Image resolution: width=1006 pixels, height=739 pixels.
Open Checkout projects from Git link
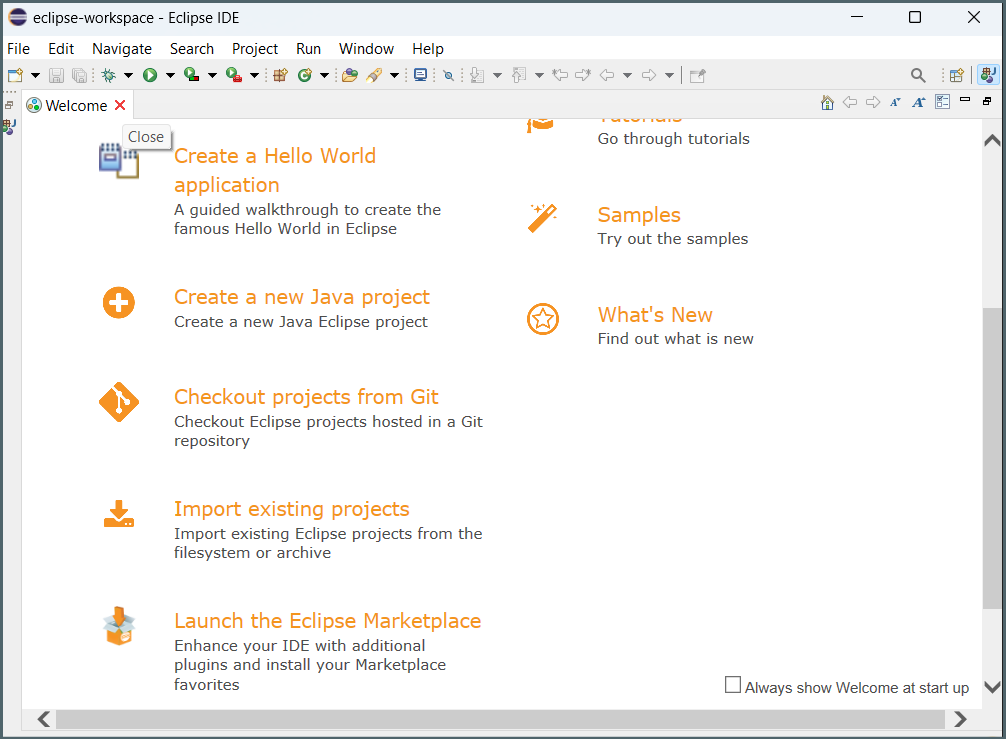coord(306,397)
